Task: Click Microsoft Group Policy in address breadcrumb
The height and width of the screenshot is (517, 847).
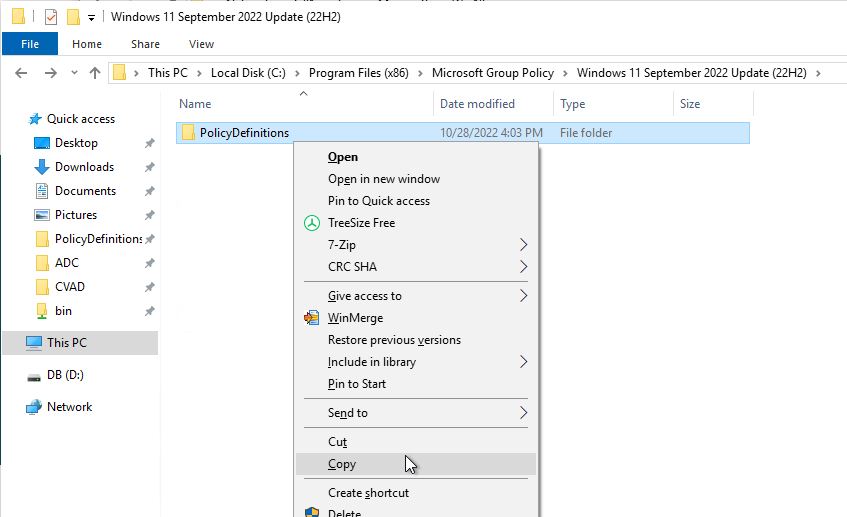Action: pos(493,73)
